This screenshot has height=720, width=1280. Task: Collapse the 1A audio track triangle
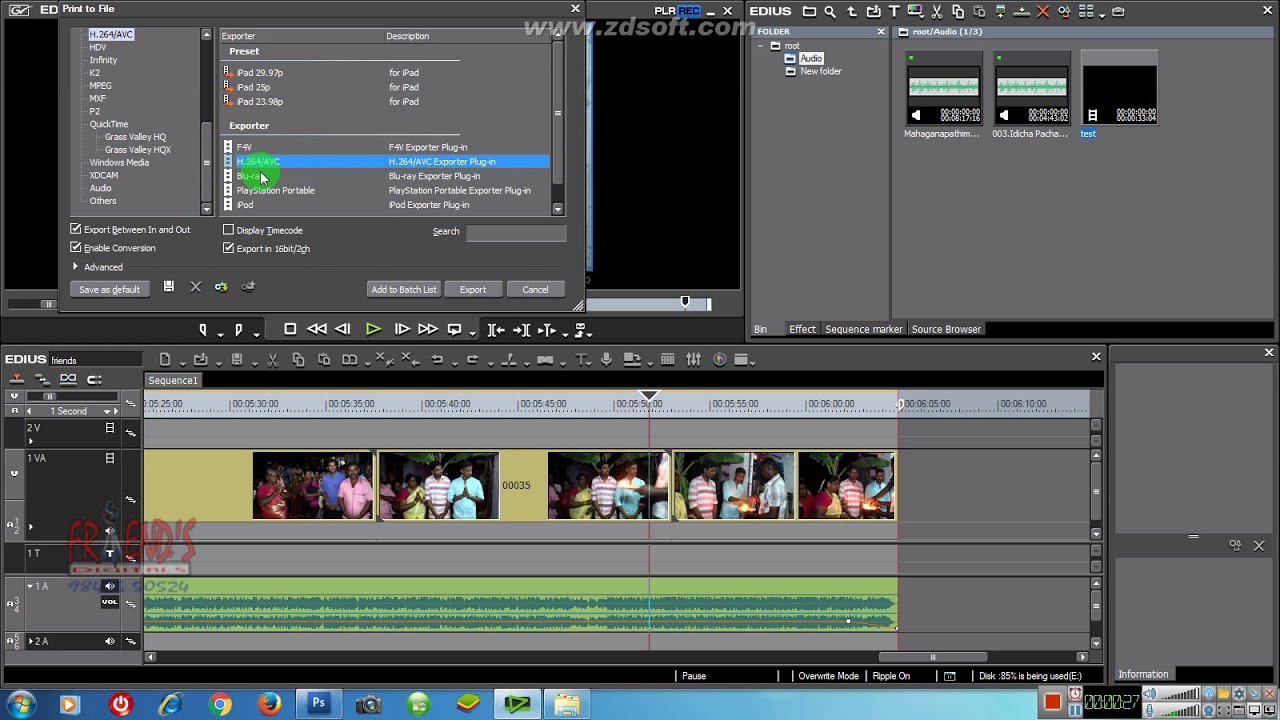[x=30, y=586]
